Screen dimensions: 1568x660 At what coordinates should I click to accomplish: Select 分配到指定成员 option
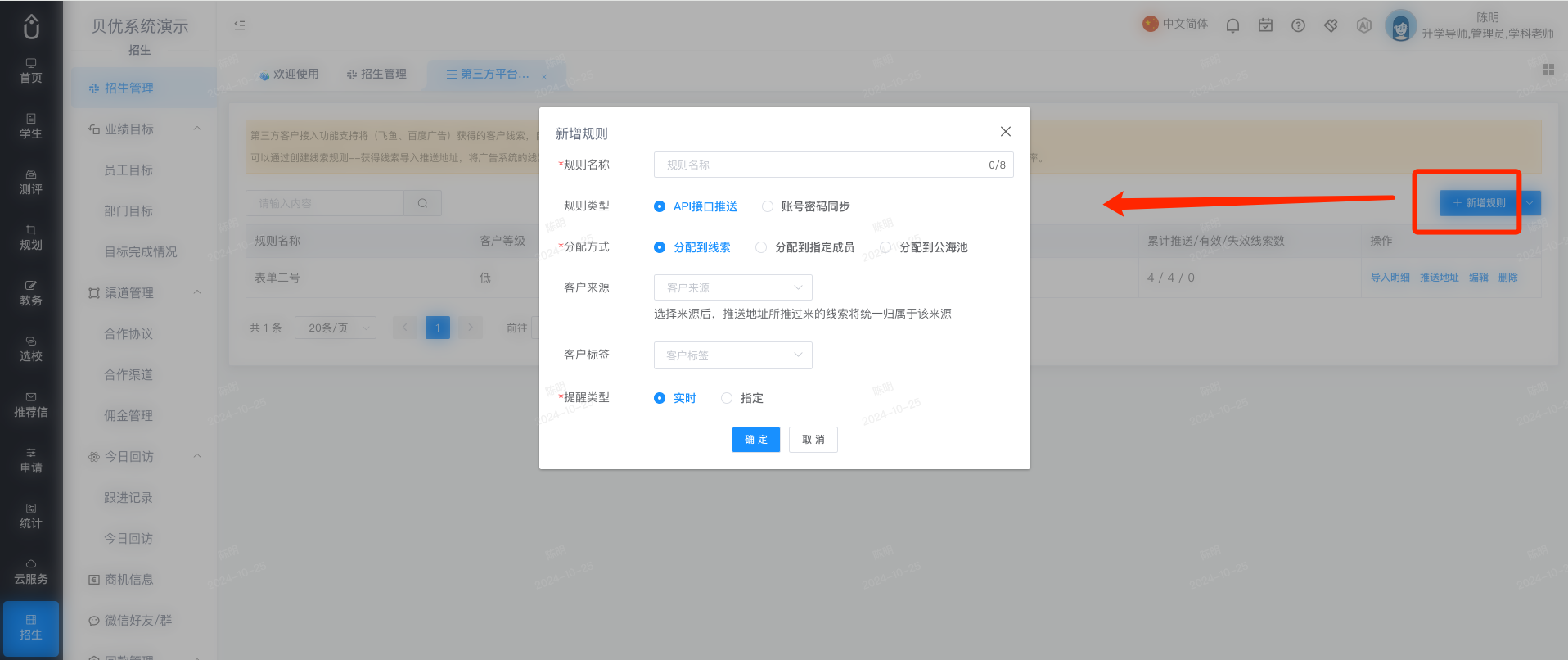pos(805,247)
